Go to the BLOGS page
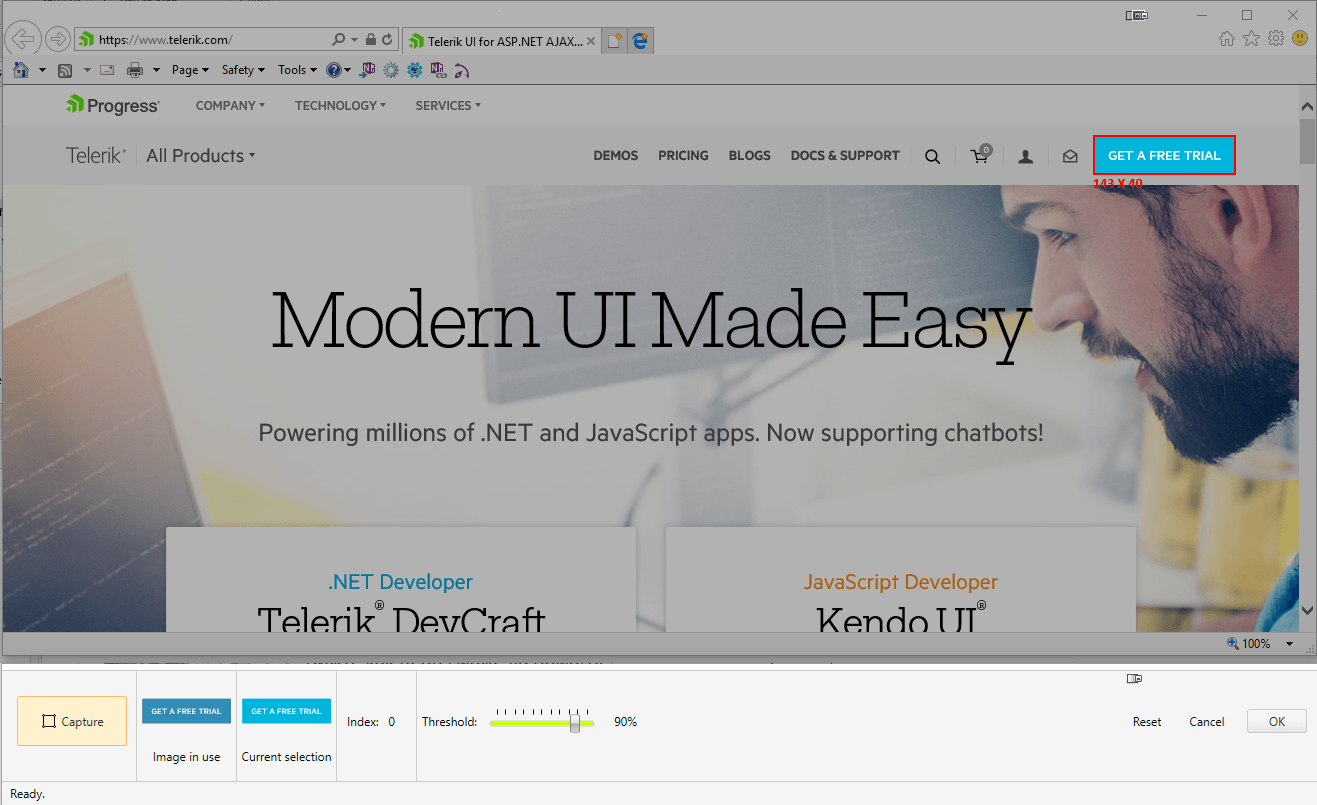The image size is (1317, 805). [x=750, y=156]
